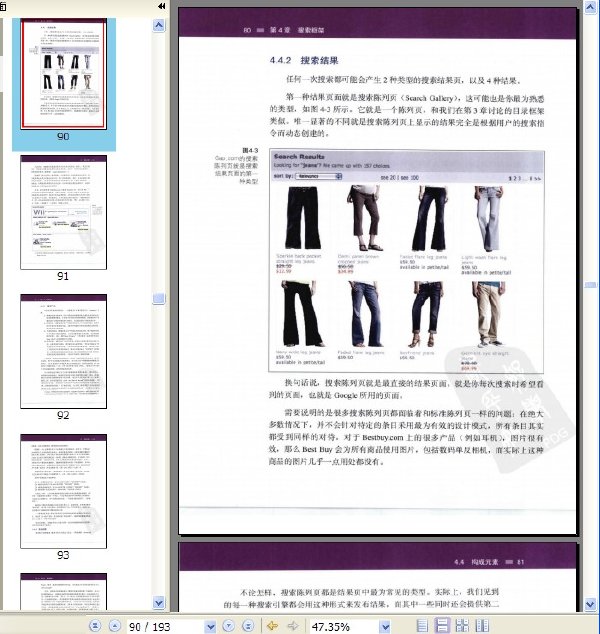Click document scroll down arrow
The height and width of the screenshot is (634, 600).
click(x=590, y=604)
